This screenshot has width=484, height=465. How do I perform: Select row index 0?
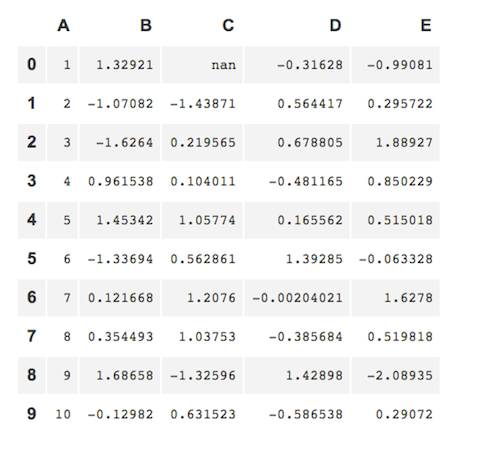click(x=32, y=65)
